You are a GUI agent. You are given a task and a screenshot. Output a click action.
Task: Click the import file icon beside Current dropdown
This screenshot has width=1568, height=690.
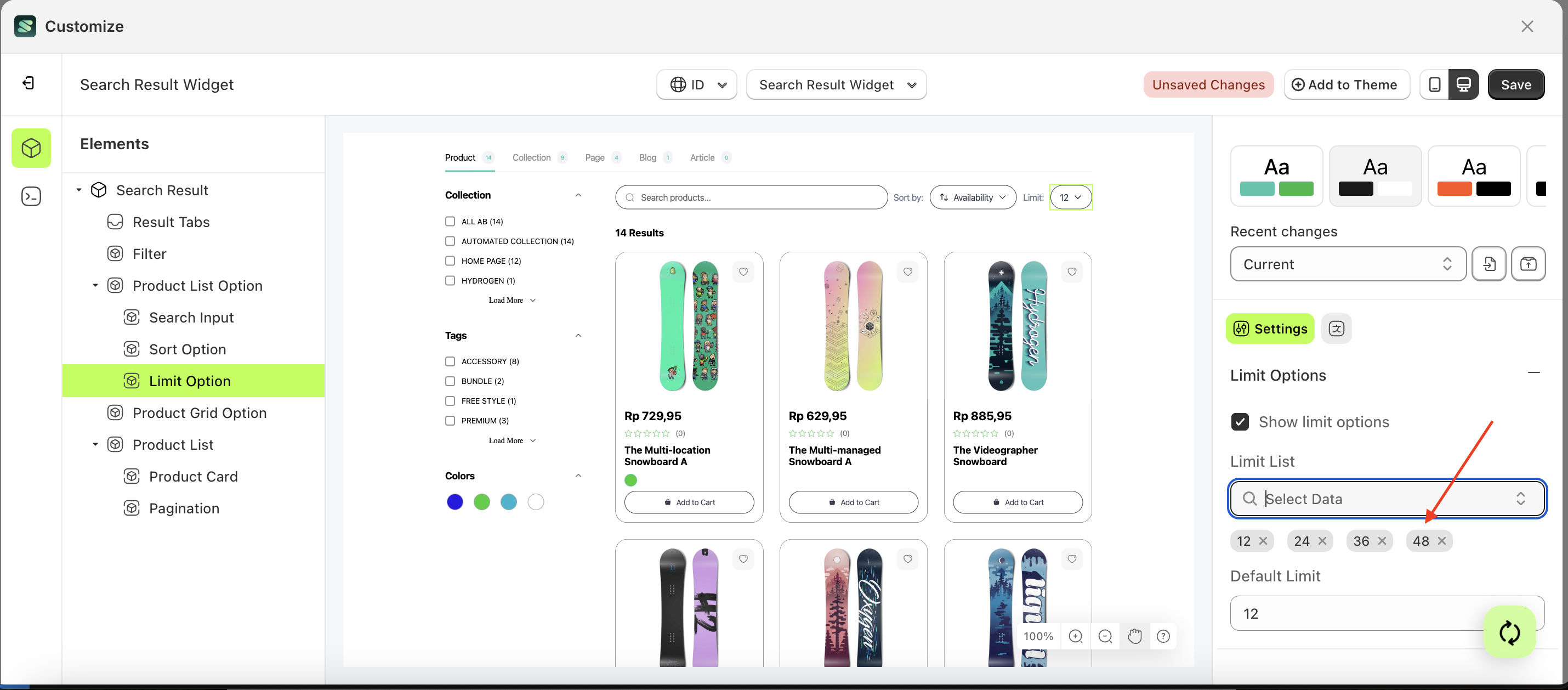tap(1490, 264)
